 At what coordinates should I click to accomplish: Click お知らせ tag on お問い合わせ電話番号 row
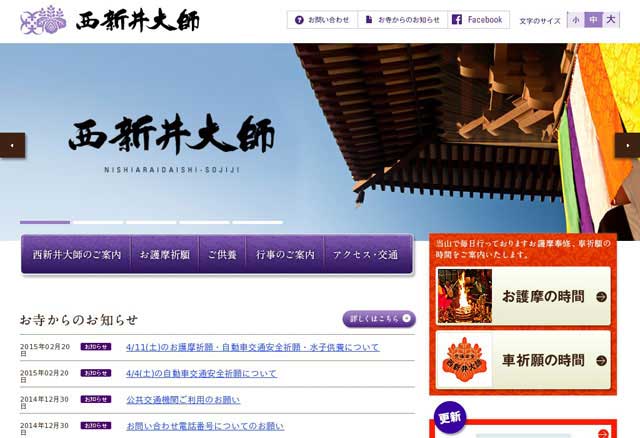(96, 425)
